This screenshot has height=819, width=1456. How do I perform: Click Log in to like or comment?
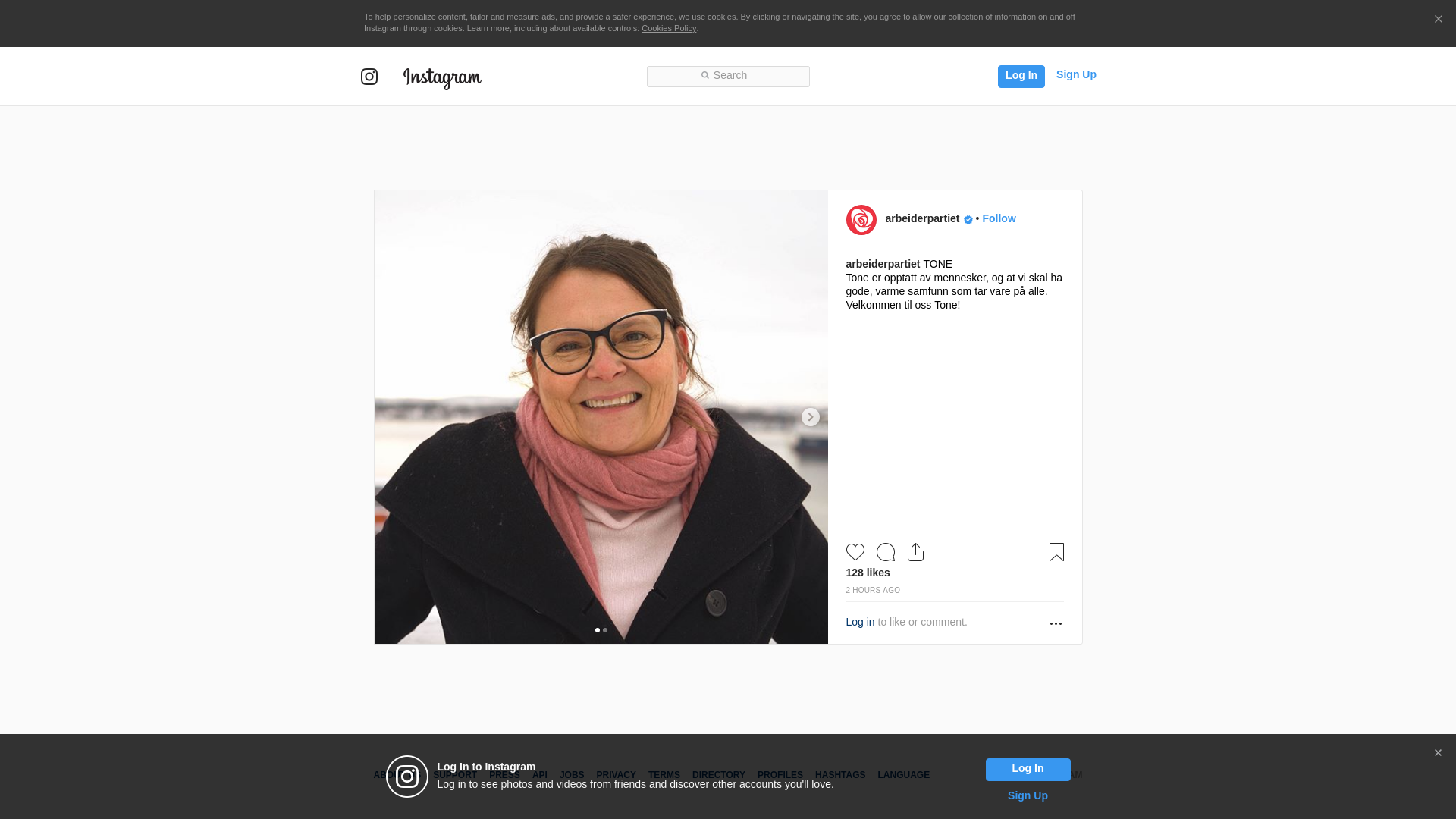(860, 622)
